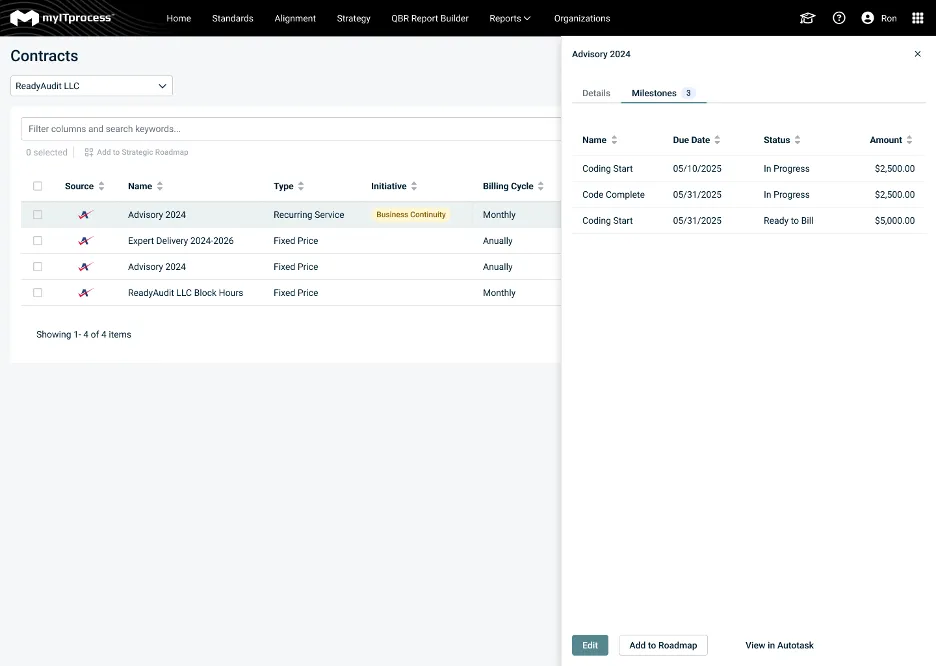
Task: Focus the filter columns search field
Action: (x=290, y=129)
